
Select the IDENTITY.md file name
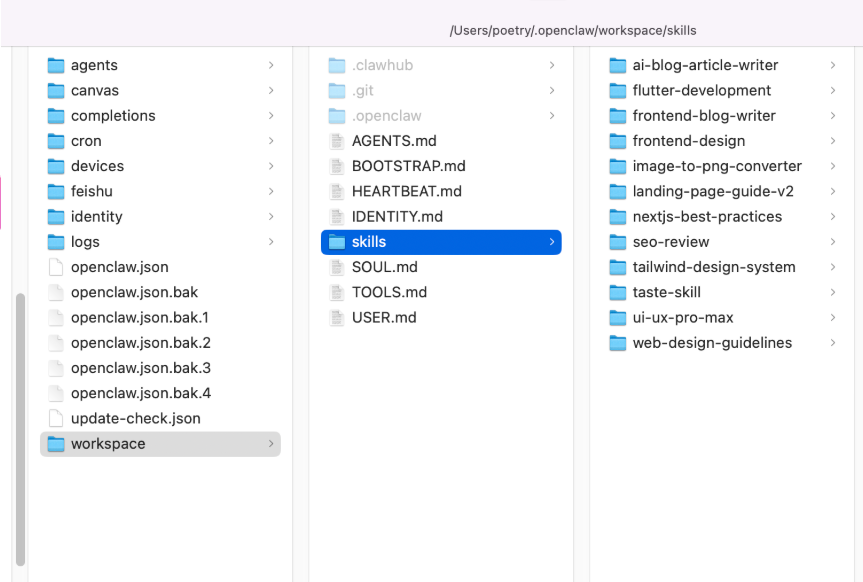tap(397, 217)
